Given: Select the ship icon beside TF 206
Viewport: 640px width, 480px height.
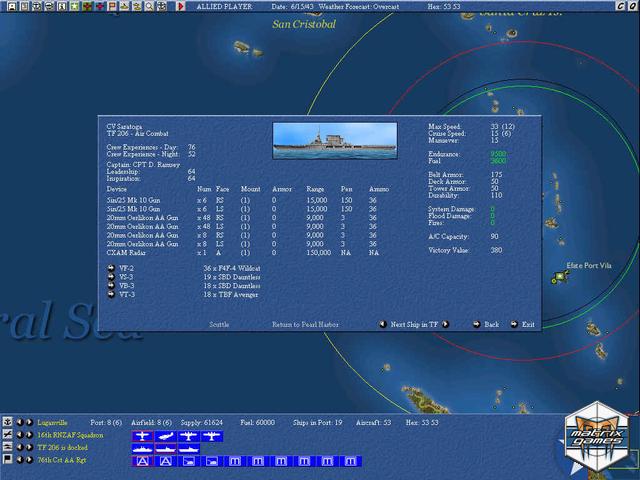Looking at the screenshot, I should (8, 447).
